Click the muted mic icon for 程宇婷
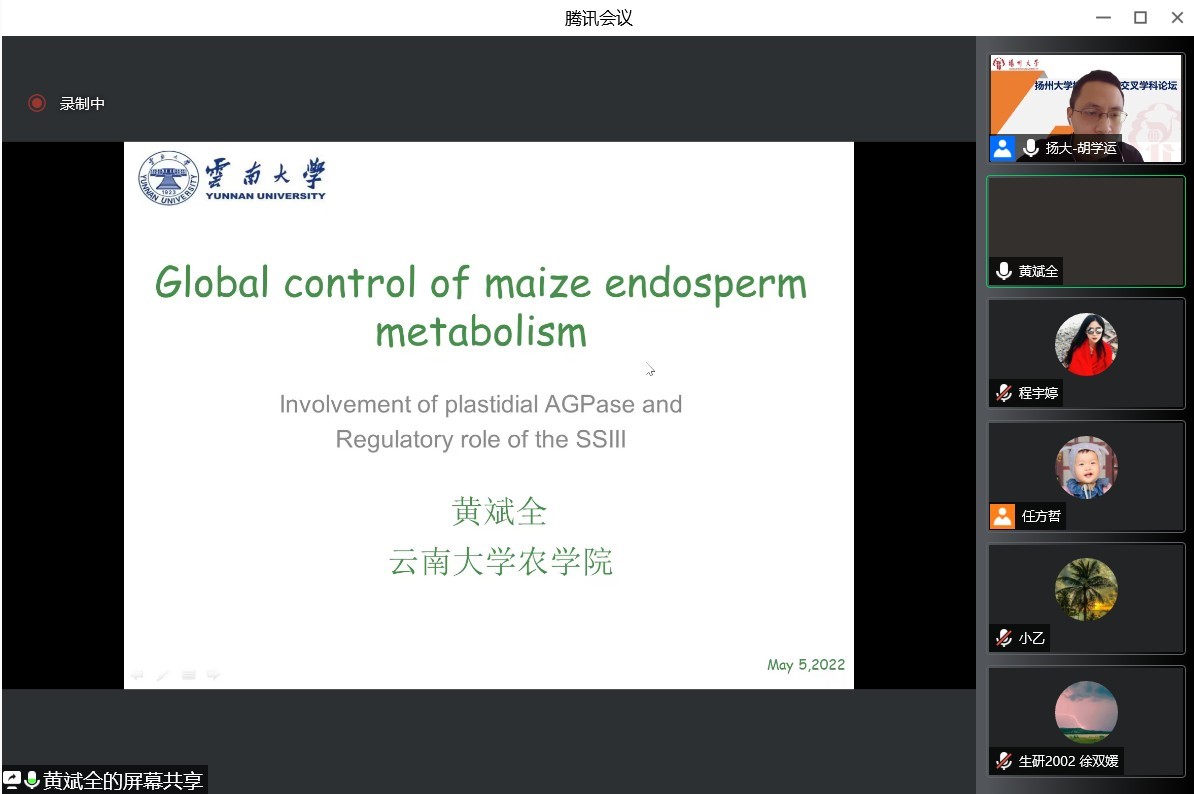Viewport: 1194px width, 794px height. coord(1003,393)
